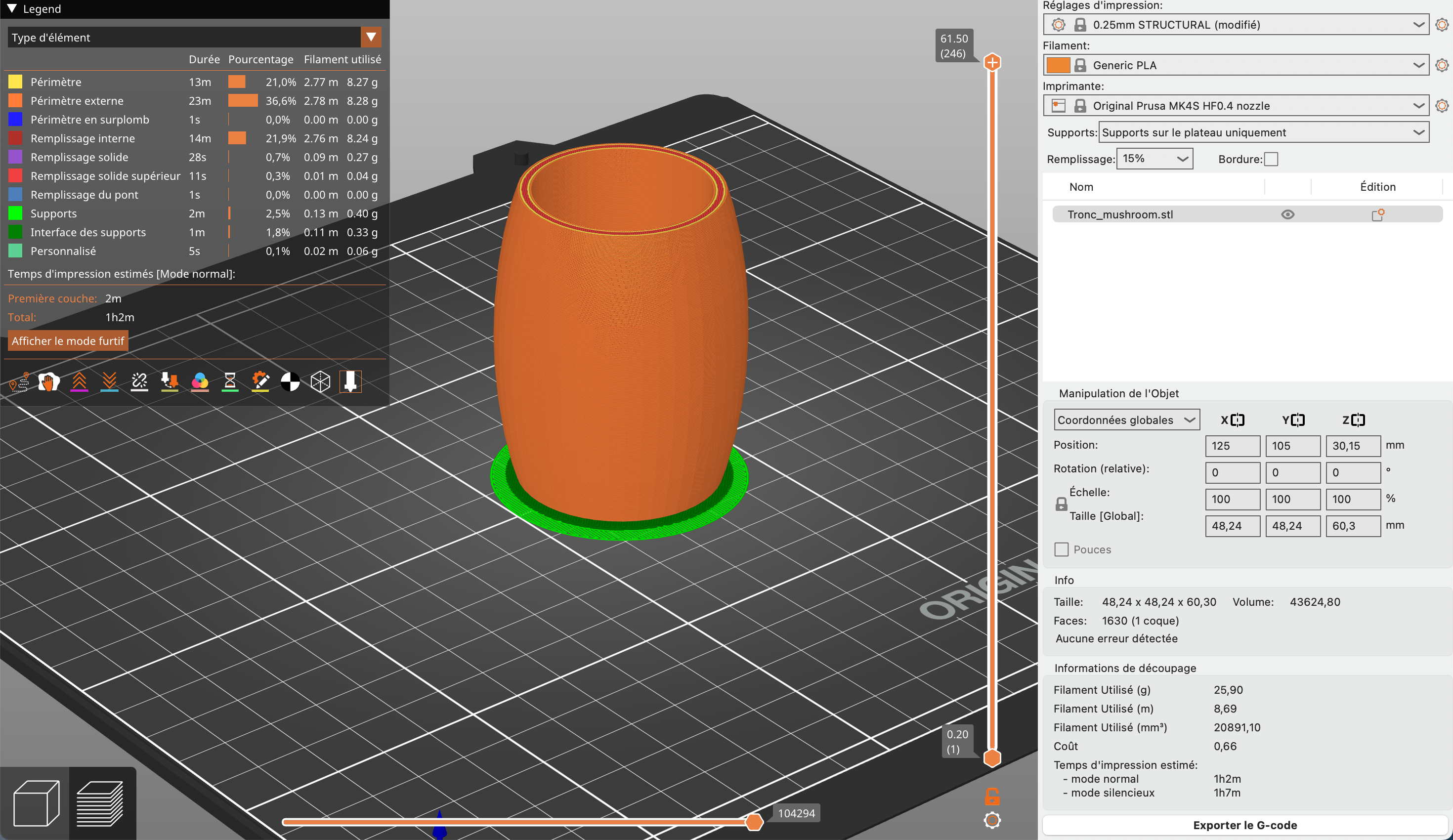Toggle deretractions visibility icon
Viewport: 1453px width, 840px height.
tap(109, 381)
